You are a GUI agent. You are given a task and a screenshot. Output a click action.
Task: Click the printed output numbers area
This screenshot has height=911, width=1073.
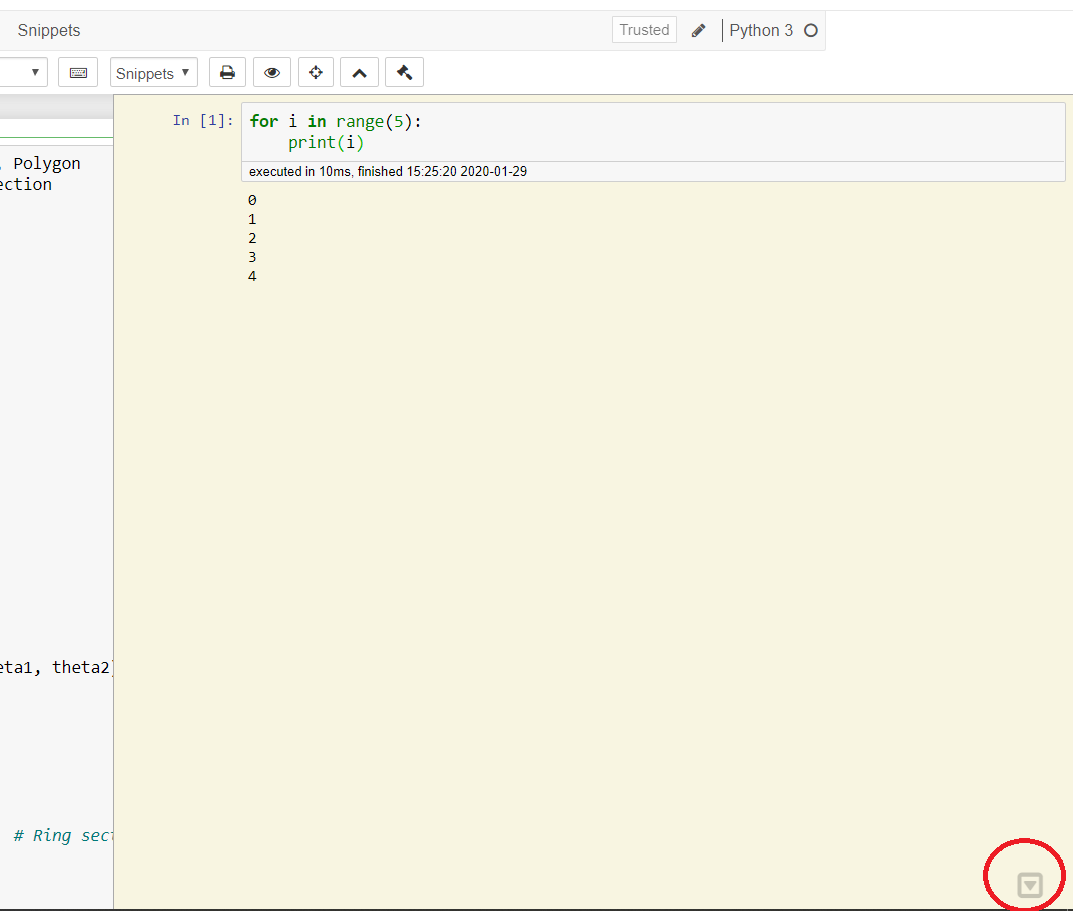point(252,238)
